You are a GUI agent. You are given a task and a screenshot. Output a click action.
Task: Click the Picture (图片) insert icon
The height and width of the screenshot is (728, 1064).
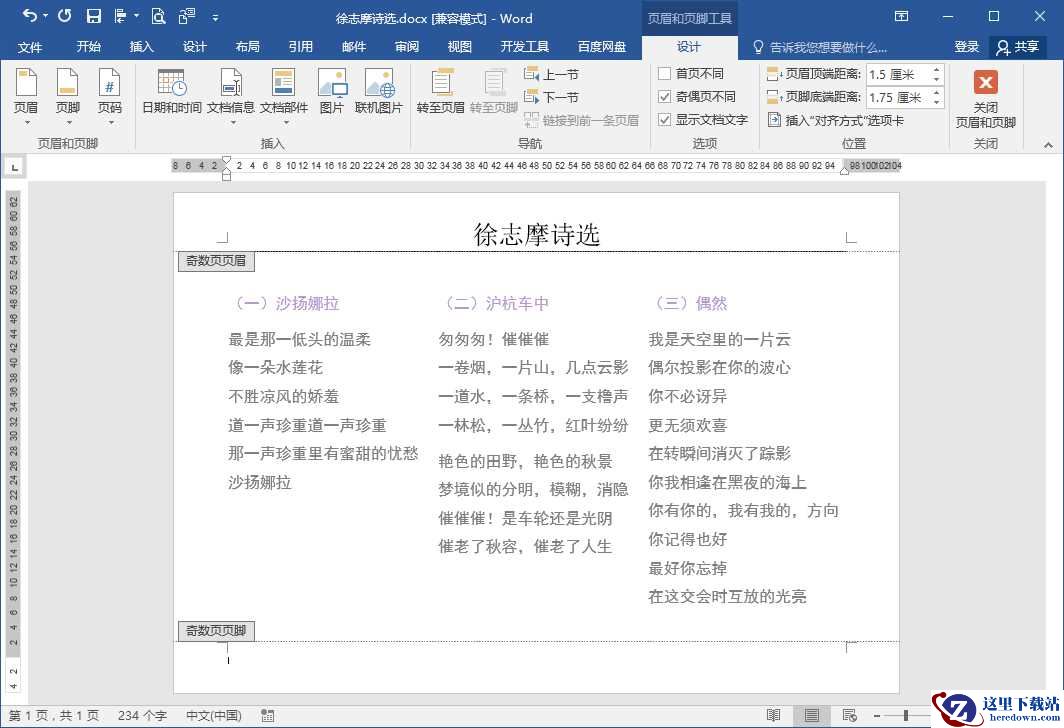pos(332,84)
